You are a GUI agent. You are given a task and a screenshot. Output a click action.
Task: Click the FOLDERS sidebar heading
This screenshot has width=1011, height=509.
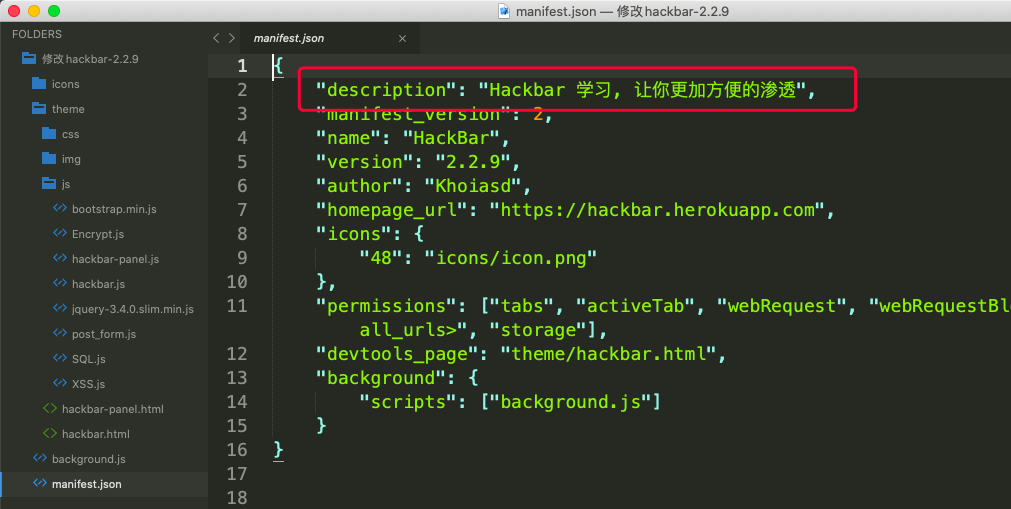37,34
